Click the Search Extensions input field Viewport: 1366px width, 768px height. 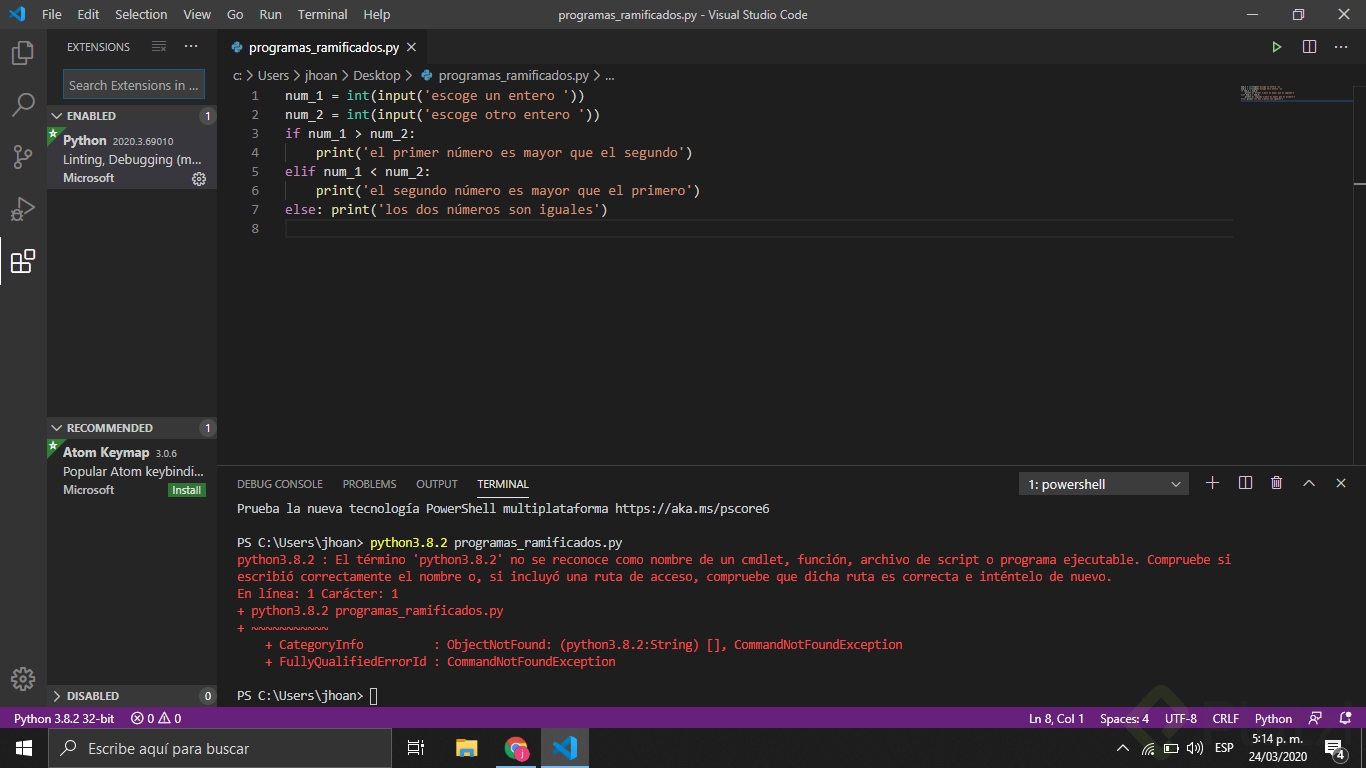[x=133, y=84]
